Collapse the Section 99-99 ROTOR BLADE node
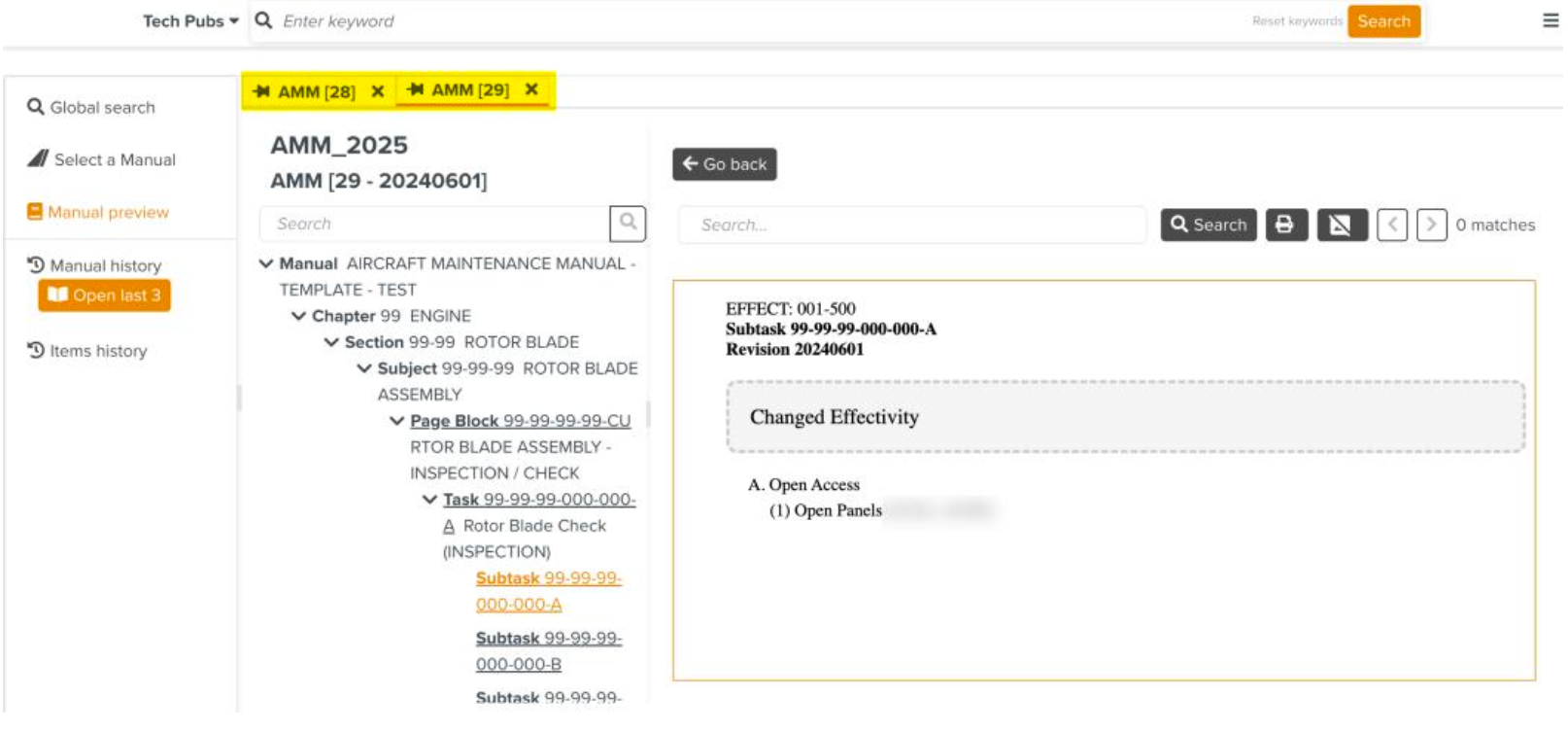The height and width of the screenshot is (731, 1568). point(331,342)
